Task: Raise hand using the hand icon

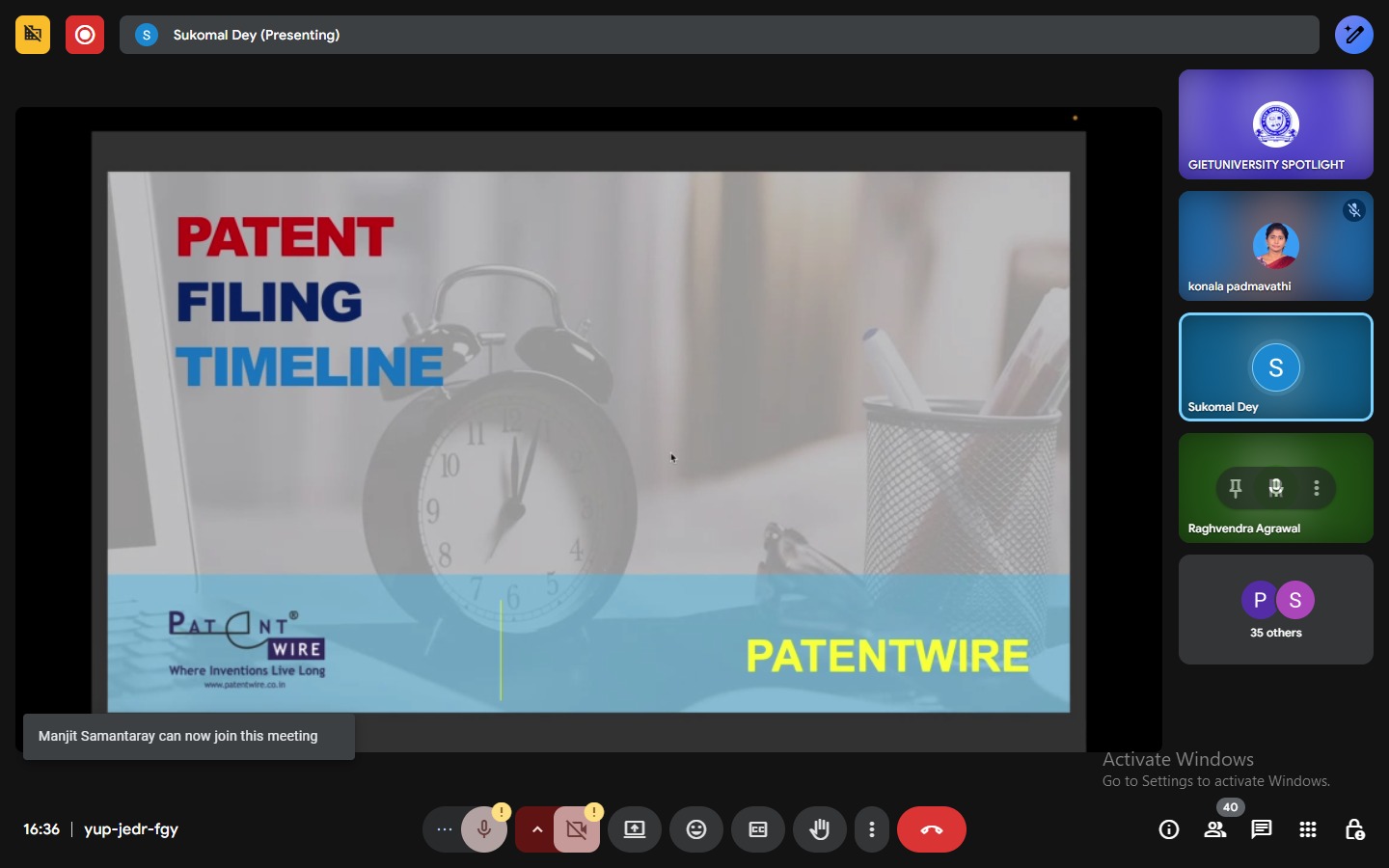Action: point(820,829)
